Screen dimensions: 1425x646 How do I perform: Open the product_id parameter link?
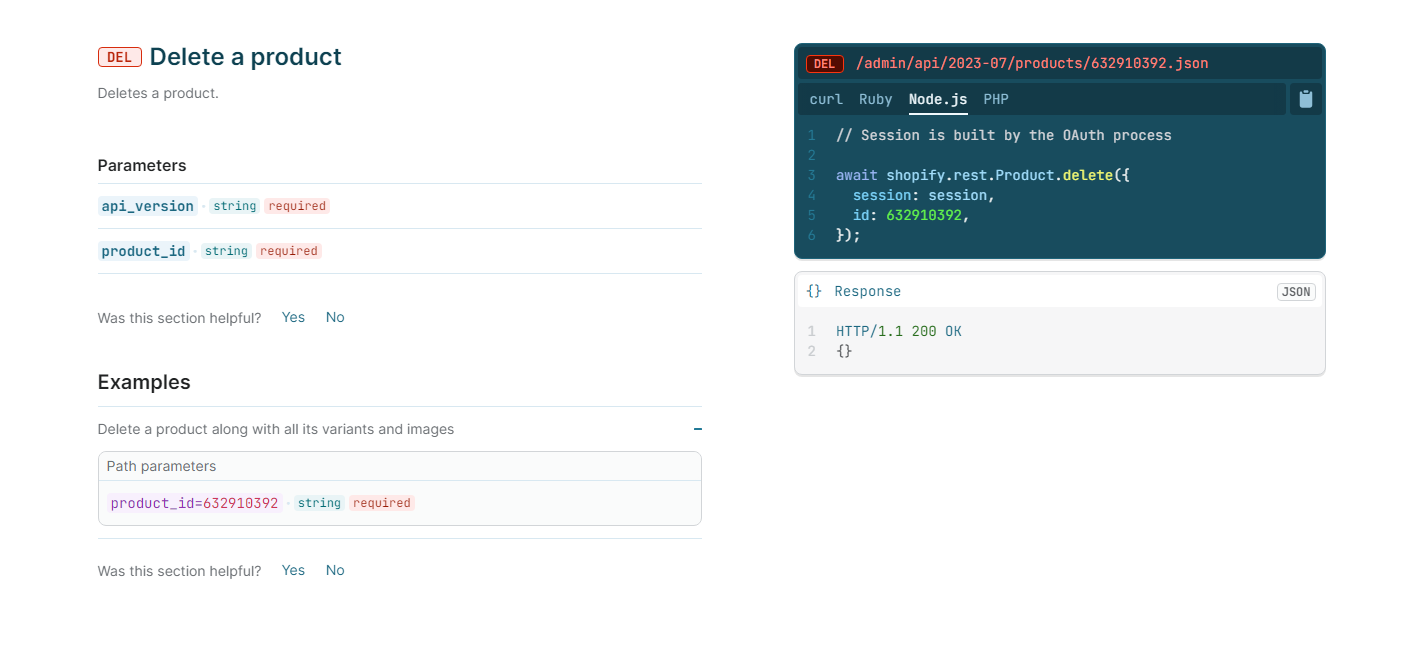click(143, 251)
